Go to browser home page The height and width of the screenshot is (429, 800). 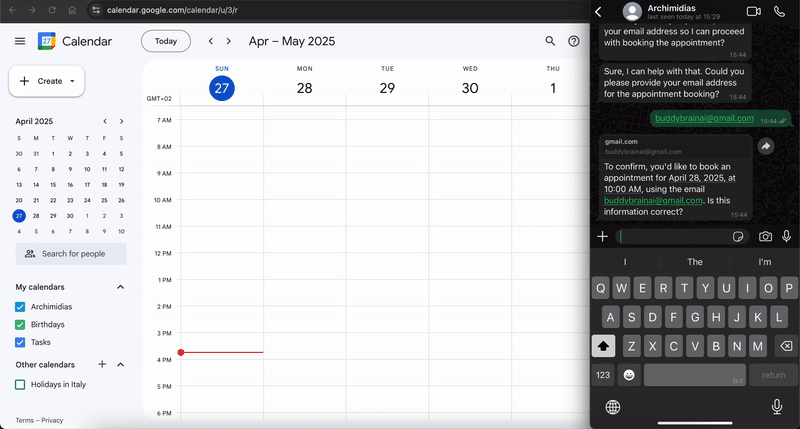click(72, 10)
